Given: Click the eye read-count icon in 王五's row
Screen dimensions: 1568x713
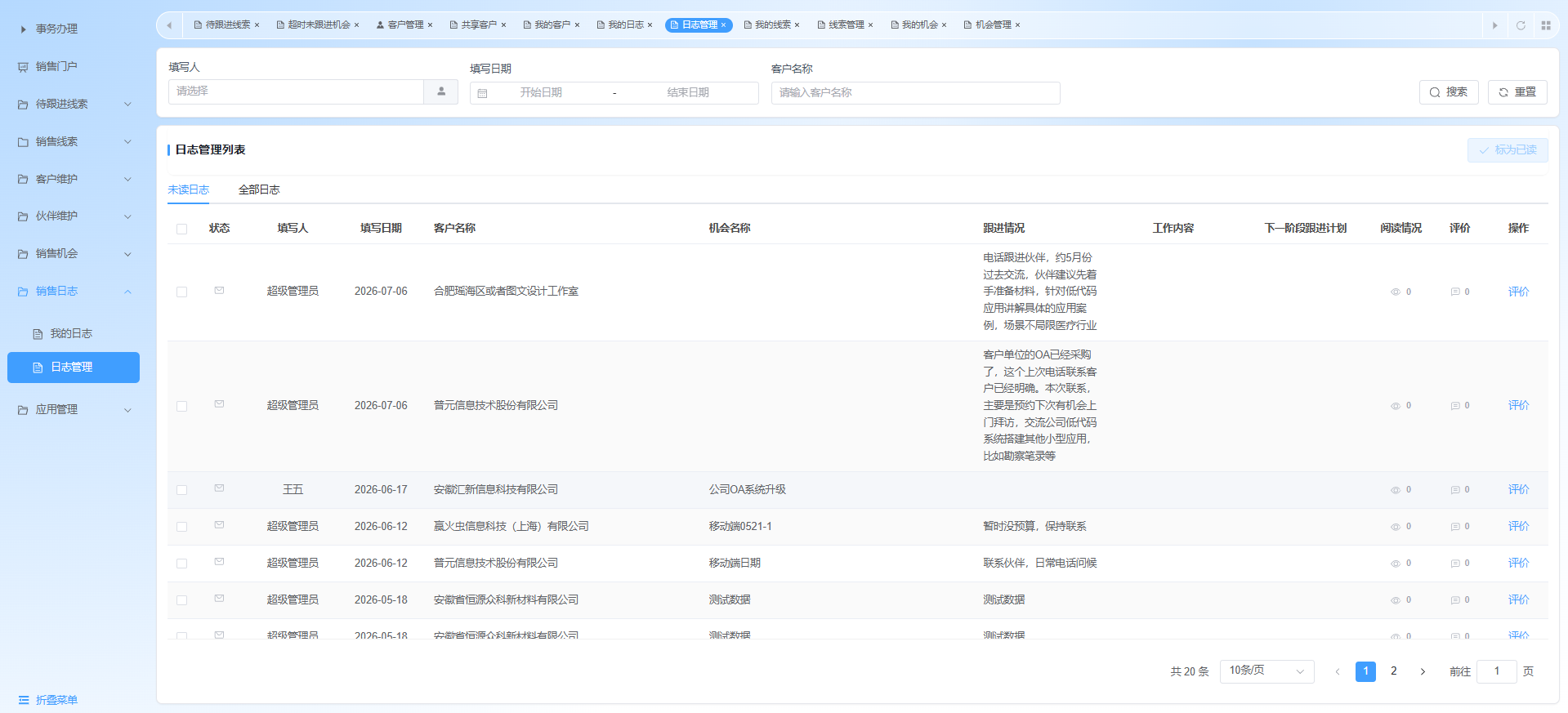Looking at the screenshot, I should [1396, 490].
